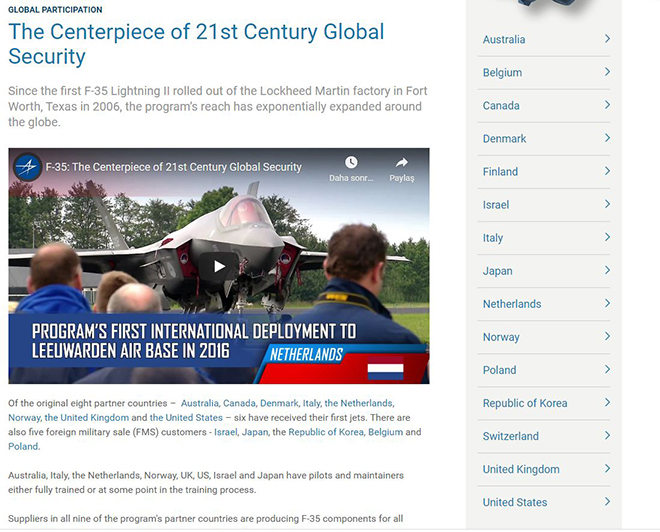The image size is (660, 532).
Task: Select Italy in the country sidebar
Action: 492,238
